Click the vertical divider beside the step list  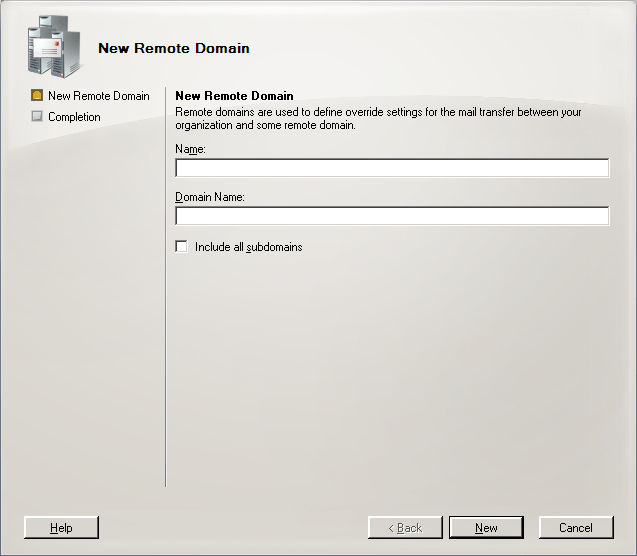click(x=165, y=287)
